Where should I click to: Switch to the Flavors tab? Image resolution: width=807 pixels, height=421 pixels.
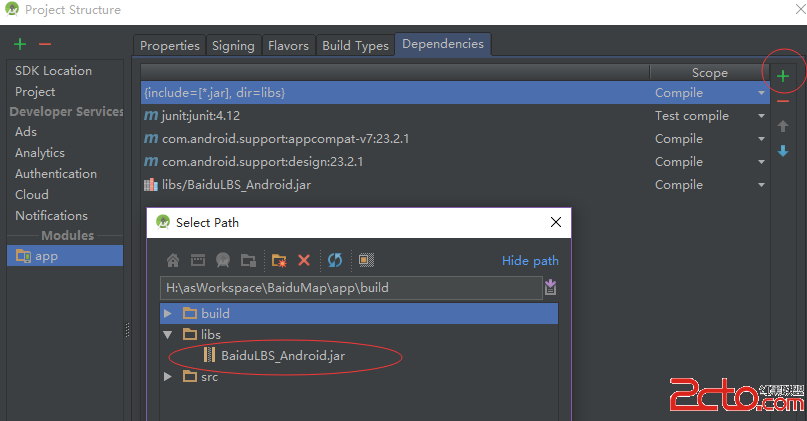point(288,46)
